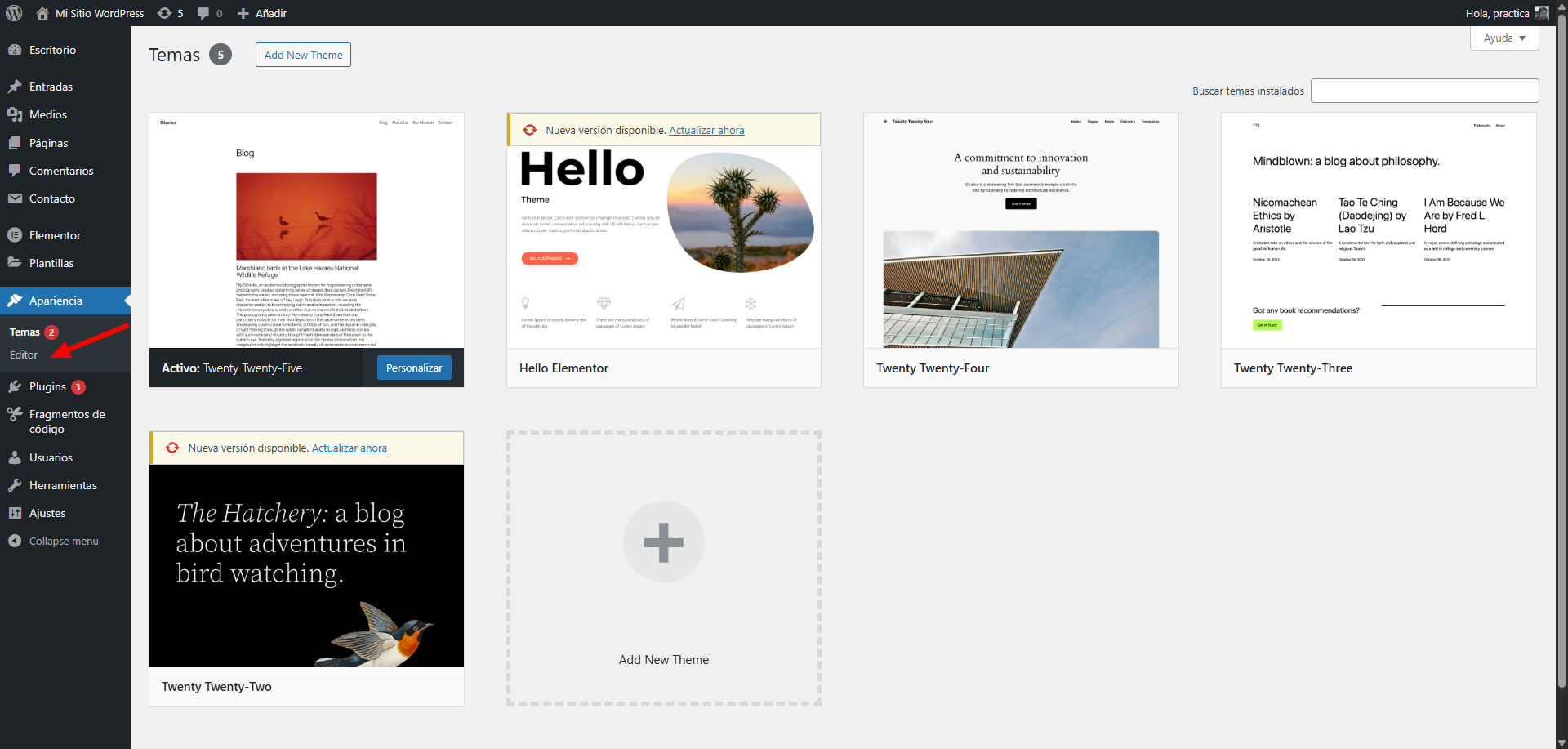
Task: Open the Temas submenu item
Action: pyautogui.click(x=24, y=332)
